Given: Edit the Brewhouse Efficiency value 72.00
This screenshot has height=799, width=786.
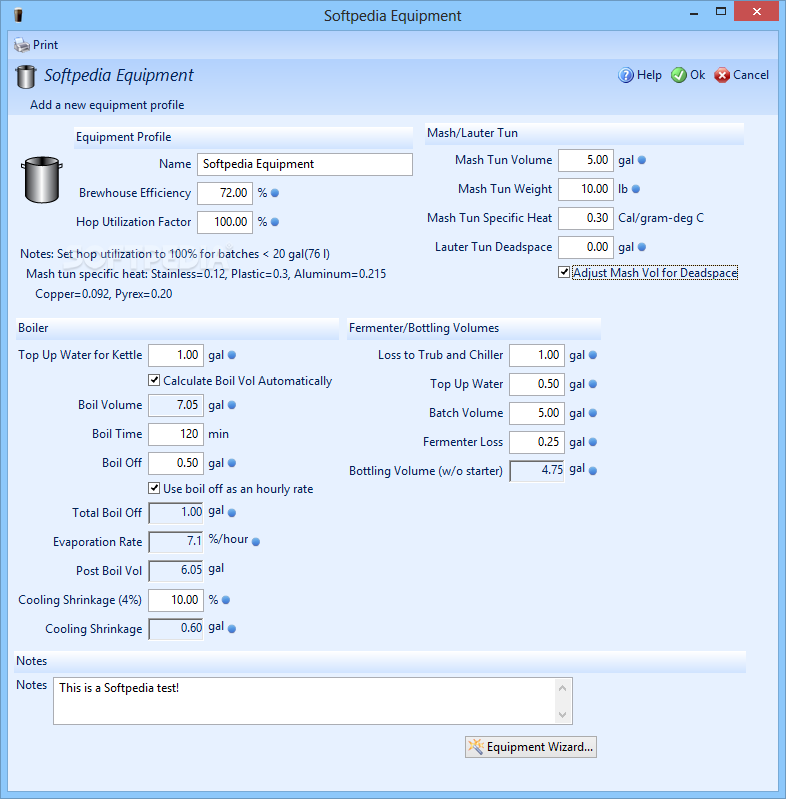Looking at the screenshot, I should [x=225, y=194].
